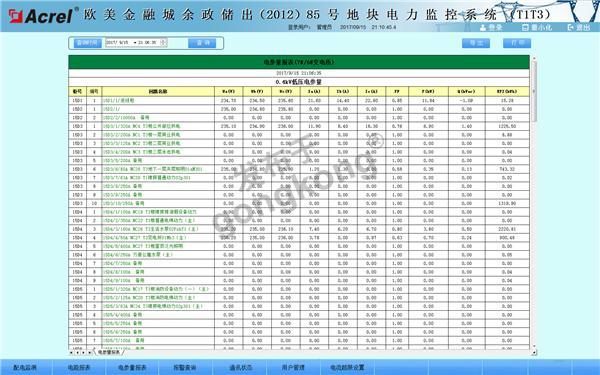Click the 1504/6/250A circuit name row
This screenshot has width=600, height=375.
coord(138,255)
